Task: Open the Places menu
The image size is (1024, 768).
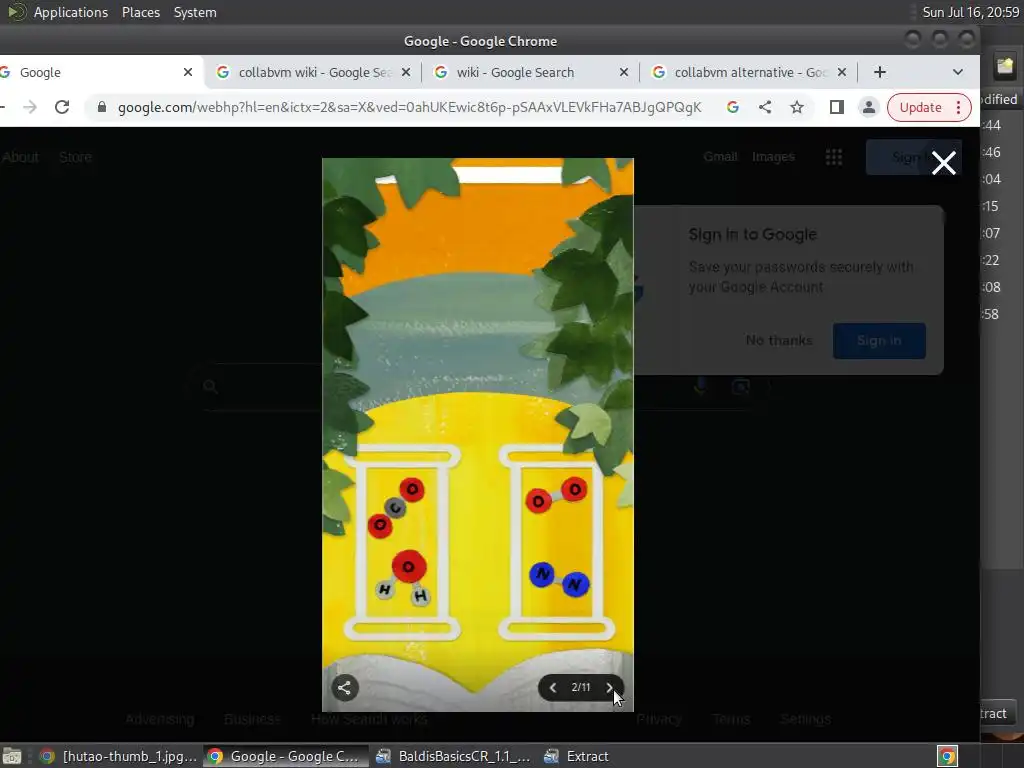Action: coord(141,12)
